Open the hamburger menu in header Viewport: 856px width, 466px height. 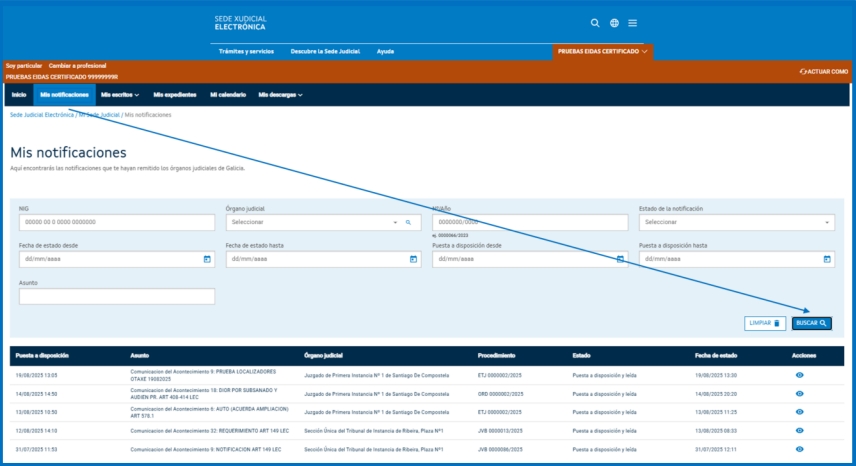633,23
